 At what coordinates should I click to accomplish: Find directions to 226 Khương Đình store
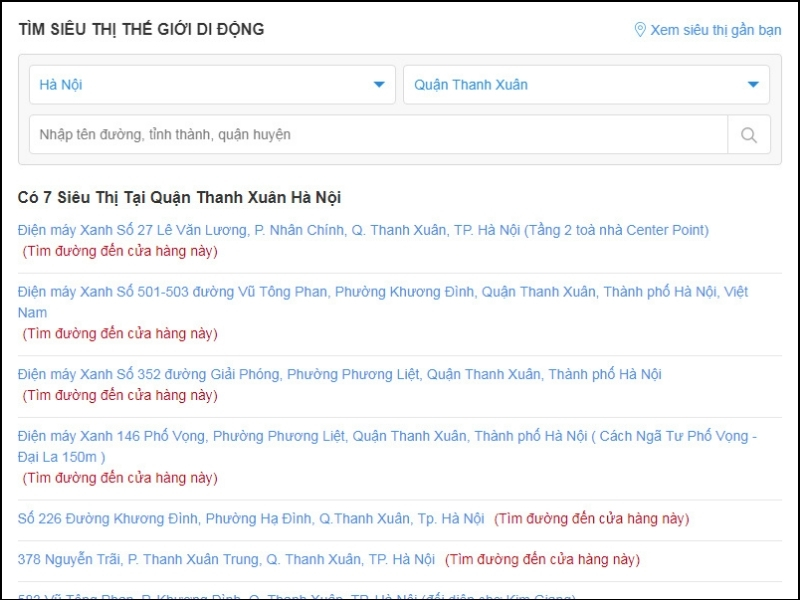(x=591, y=519)
